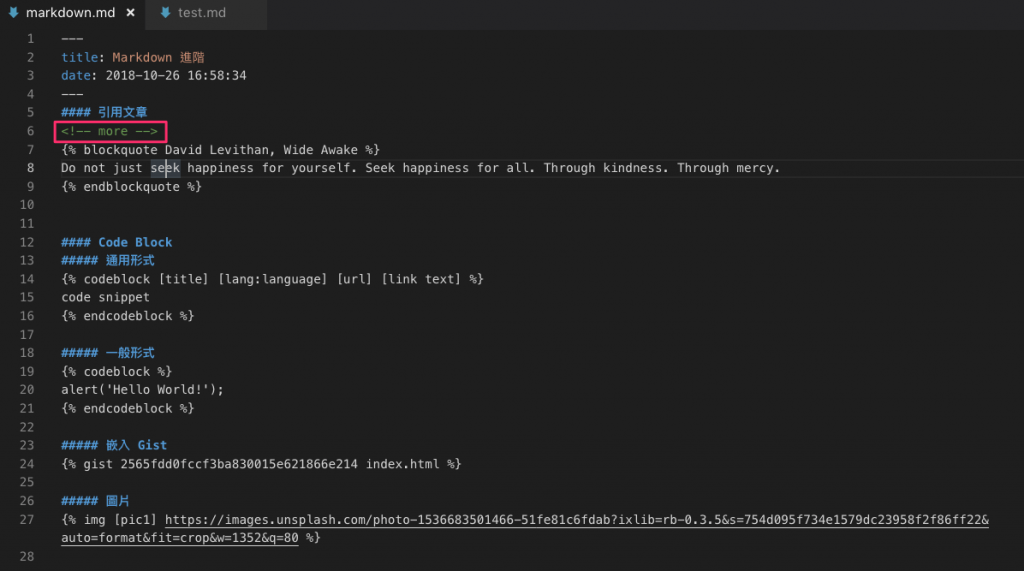Close the markdown.md tab

coord(131,12)
